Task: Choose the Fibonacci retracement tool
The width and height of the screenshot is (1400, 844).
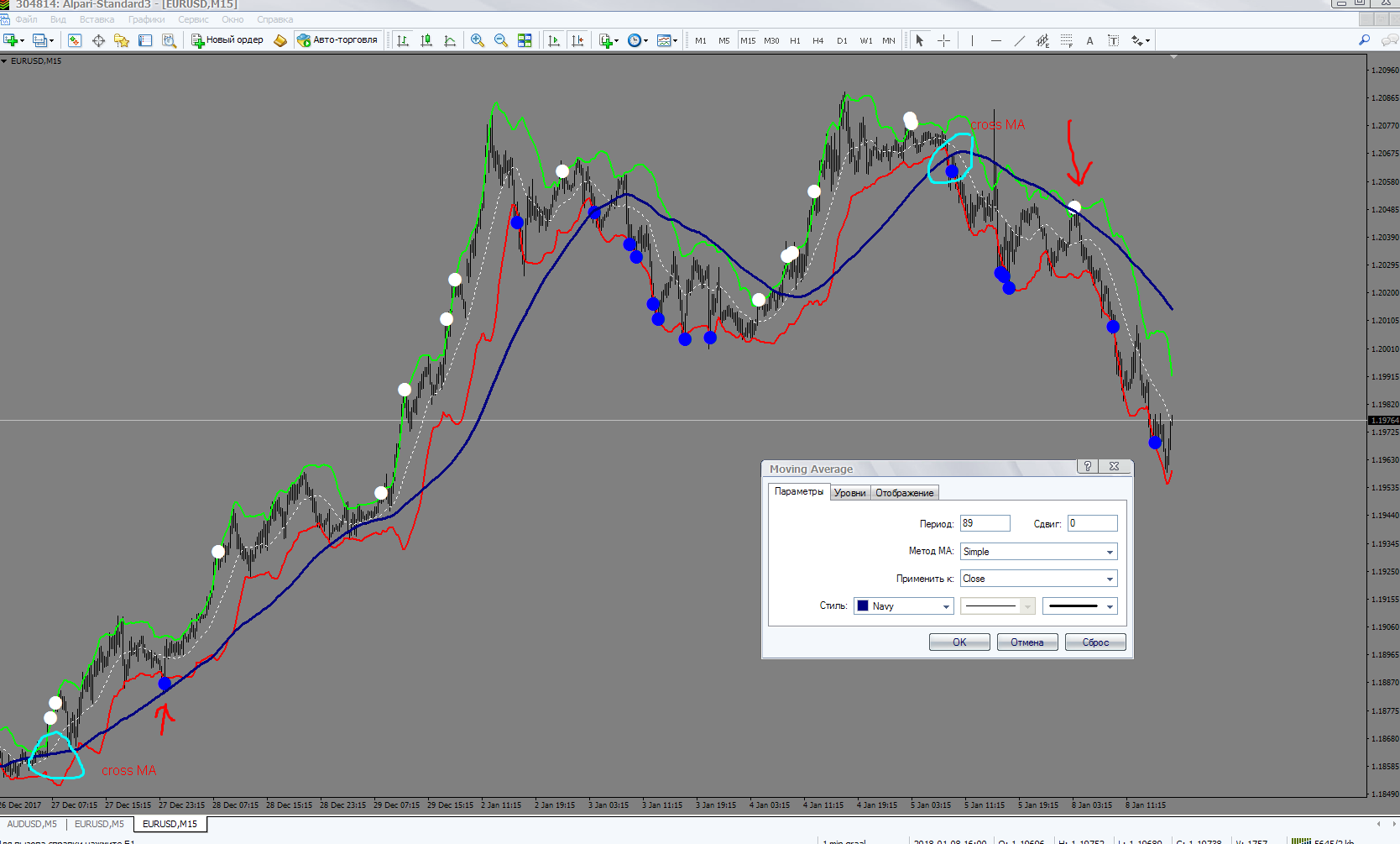Action: [x=1066, y=40]
